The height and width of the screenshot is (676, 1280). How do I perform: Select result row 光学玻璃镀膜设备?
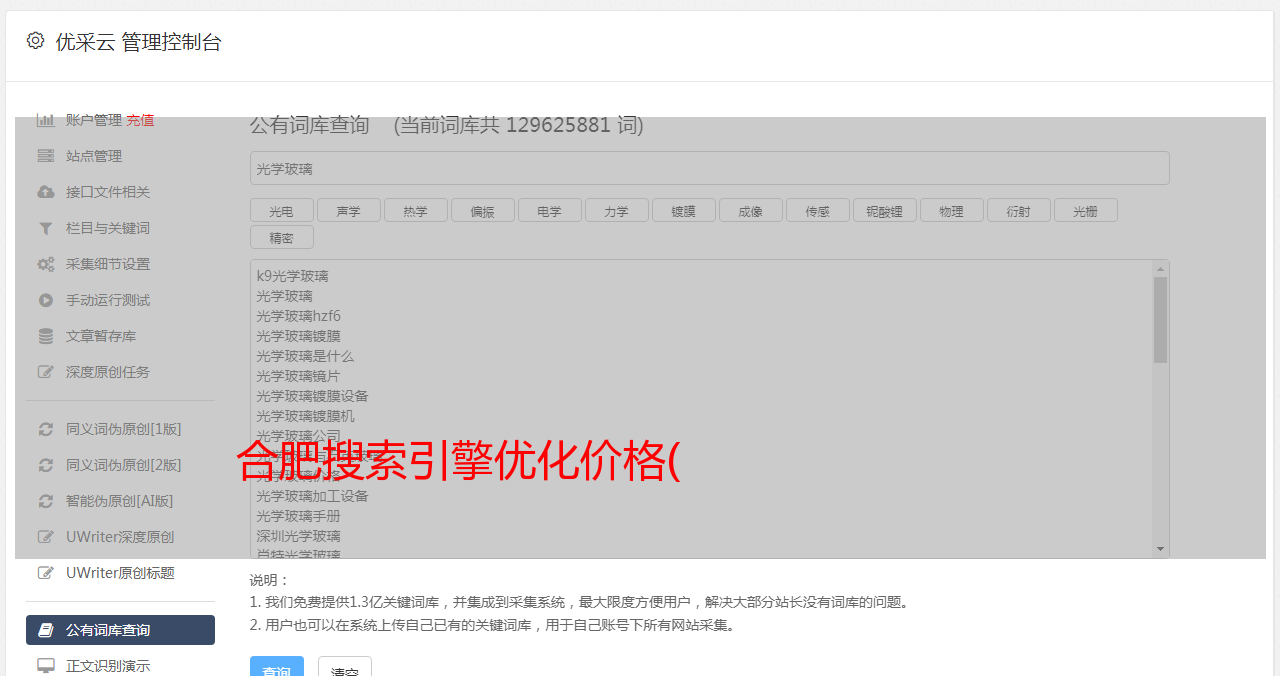(x=312, y=396)
